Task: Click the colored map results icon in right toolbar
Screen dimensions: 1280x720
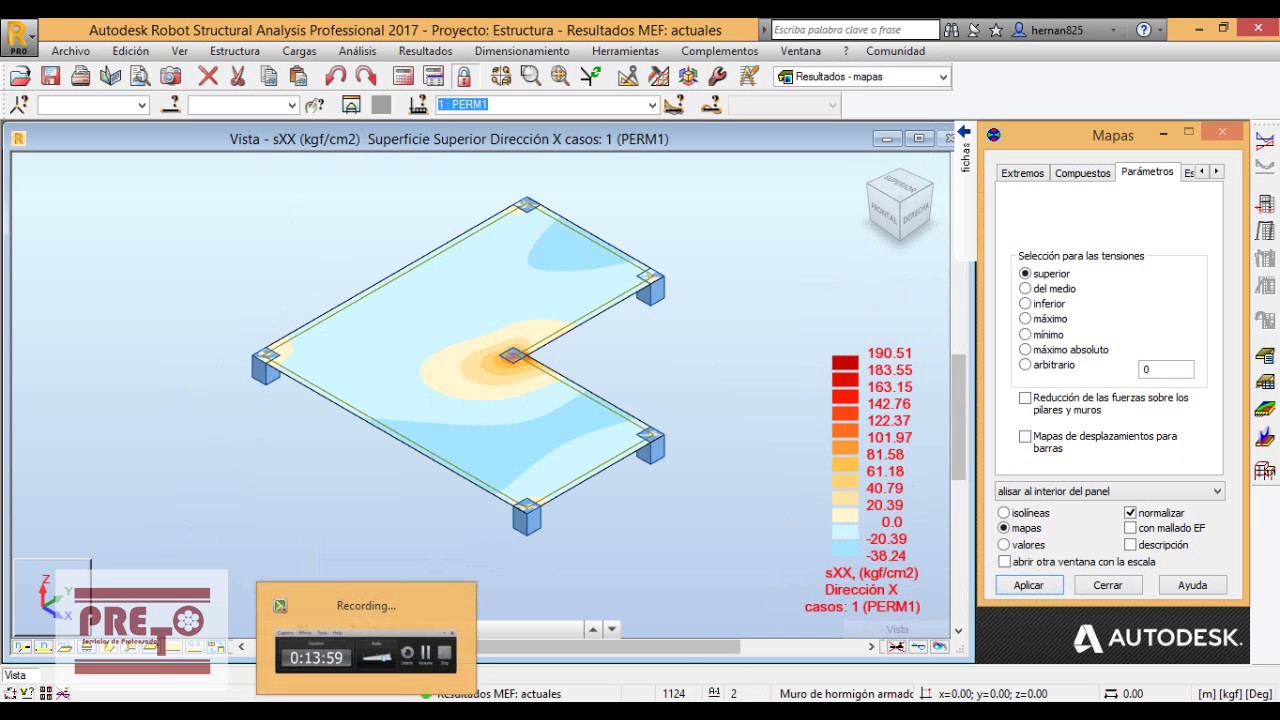Action: point(1265,408)
